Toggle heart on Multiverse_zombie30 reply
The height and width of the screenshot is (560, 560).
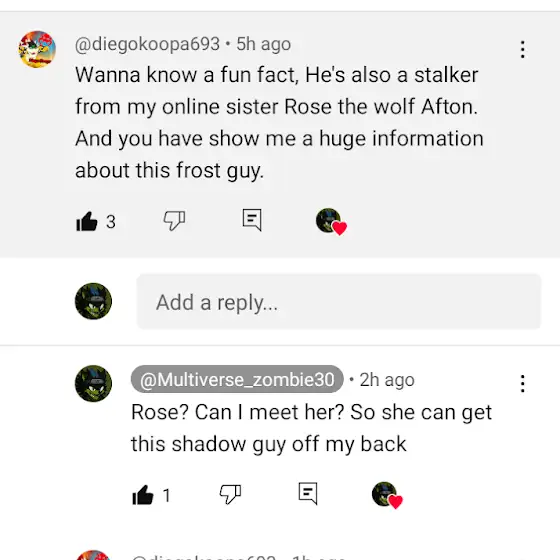coord(387,495)
